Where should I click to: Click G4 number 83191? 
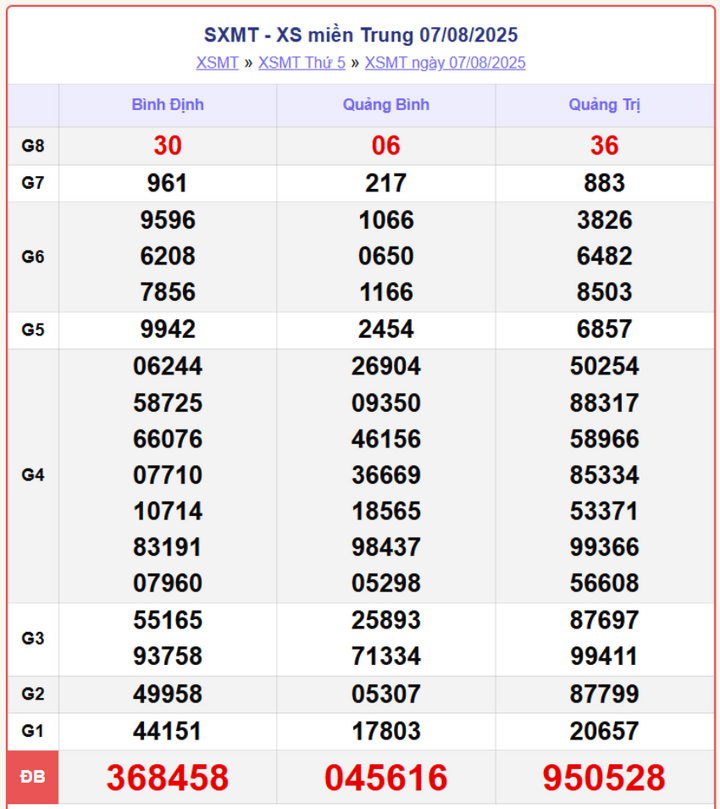coord(168,547)
